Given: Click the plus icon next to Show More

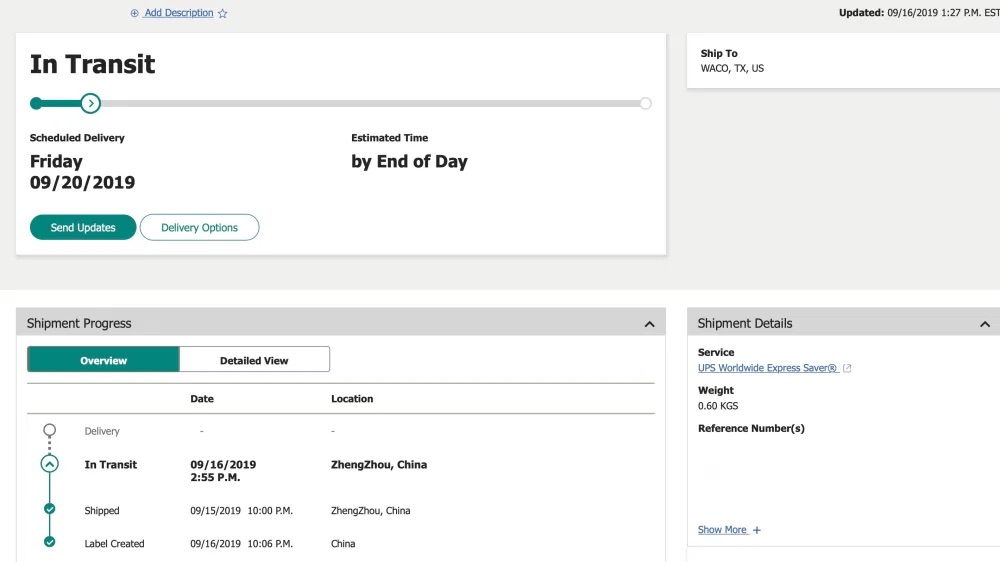Looking at the screenshot, I should click(757, 530).
